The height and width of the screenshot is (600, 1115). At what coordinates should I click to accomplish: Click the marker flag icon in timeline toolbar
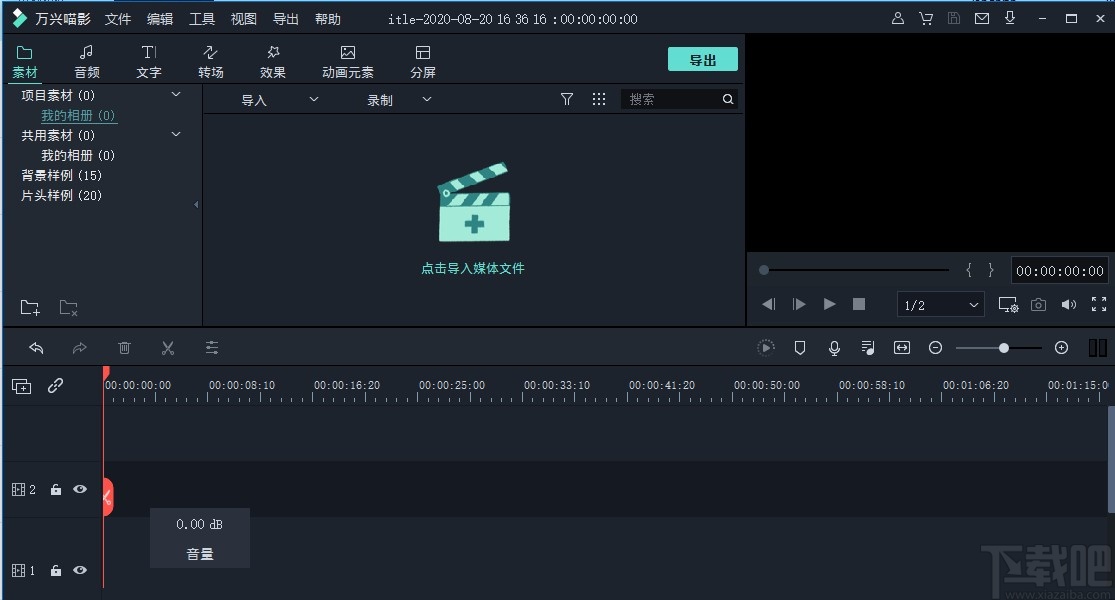800,347
